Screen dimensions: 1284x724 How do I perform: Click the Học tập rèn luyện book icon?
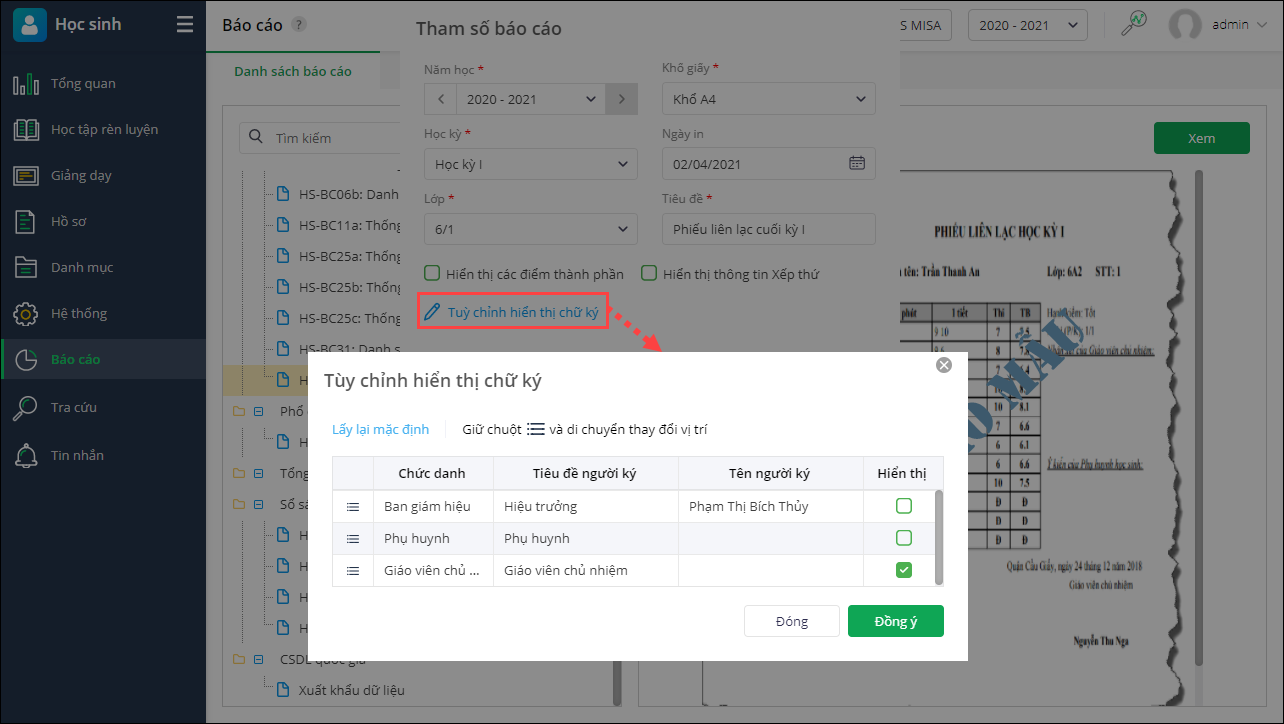click(26, 130)
